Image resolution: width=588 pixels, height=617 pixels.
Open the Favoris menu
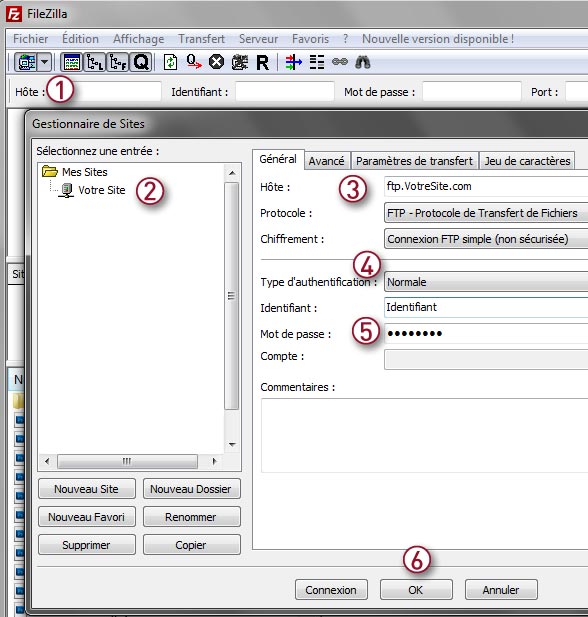[x=311, y=39]
